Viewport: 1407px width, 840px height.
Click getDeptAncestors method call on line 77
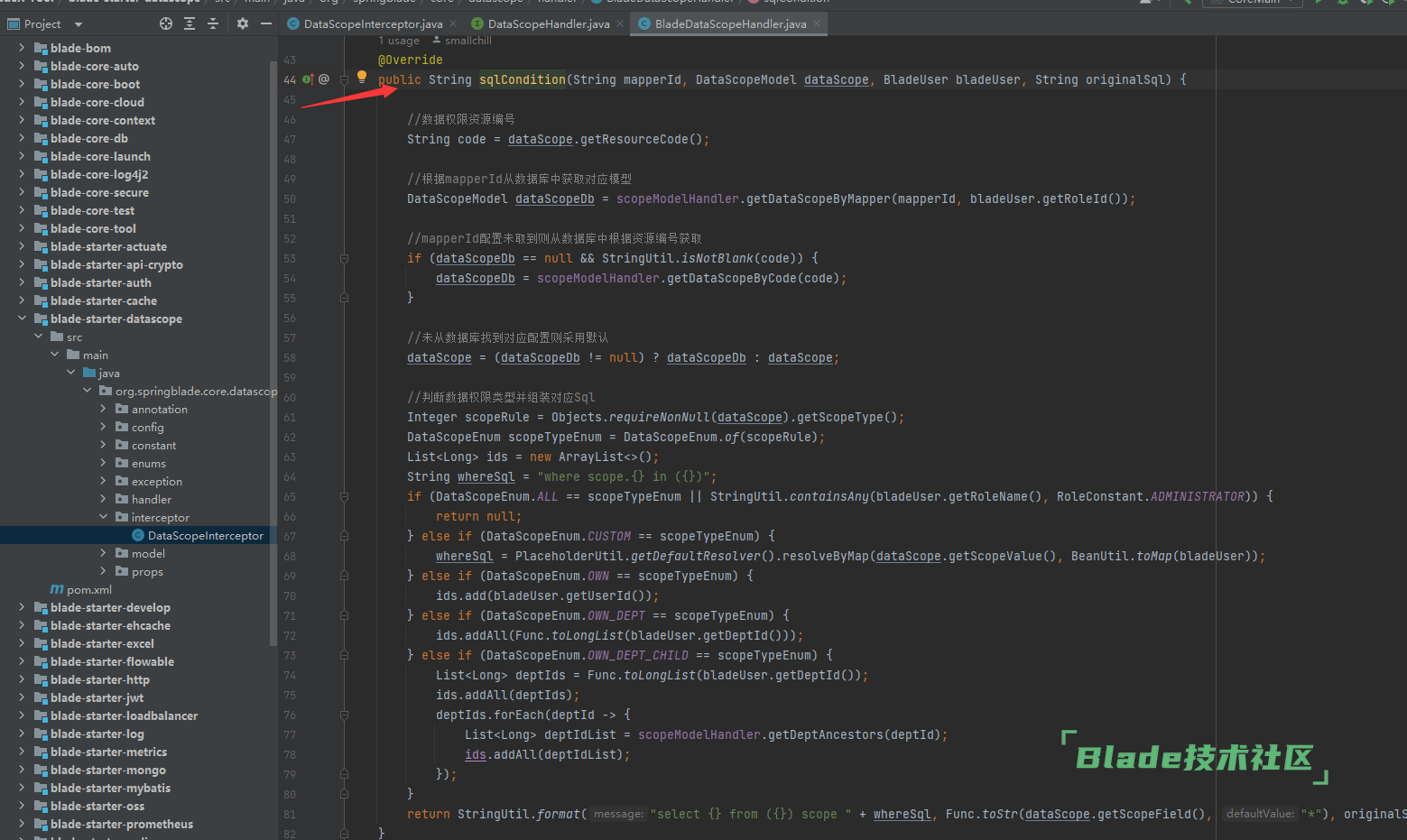click(826, 734)
